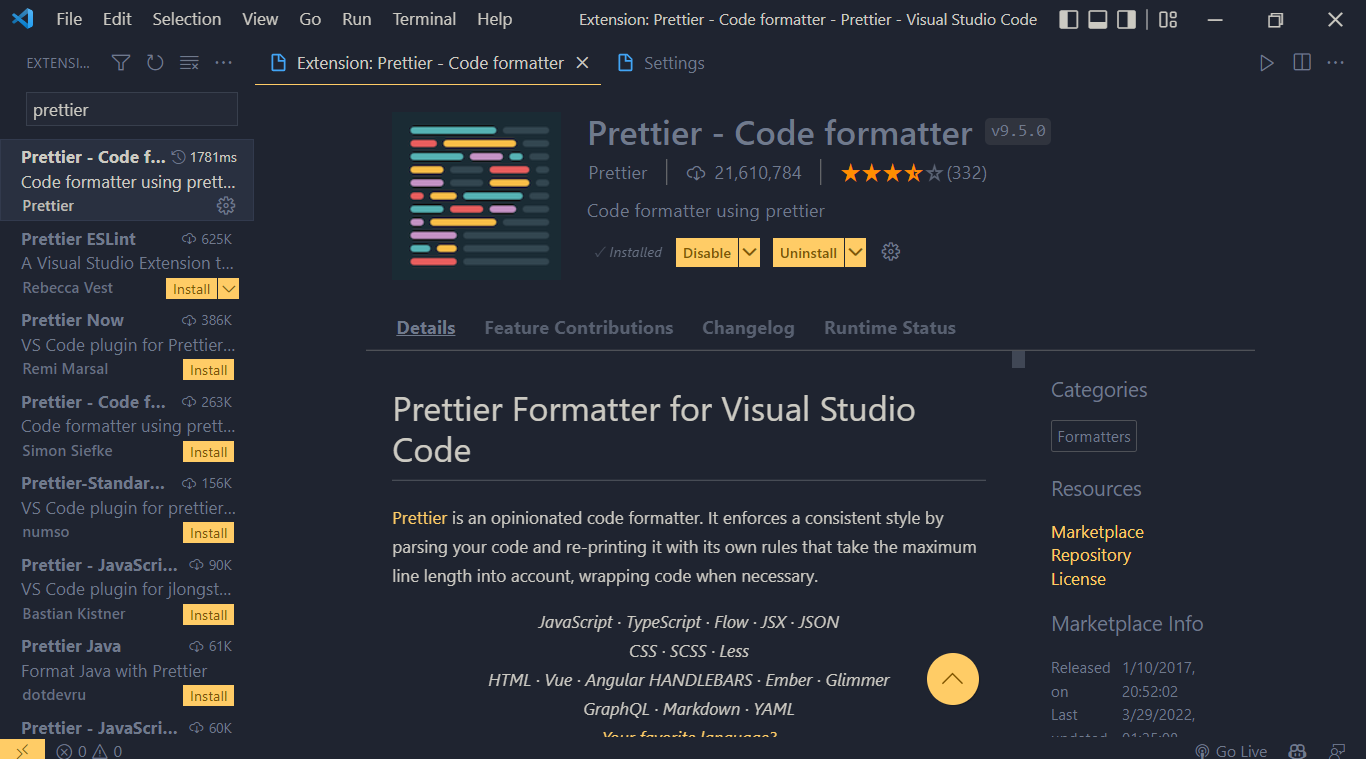Click the yellow scroll-to-top arrow button
1366x759 pixels.
[x=953, y=679]
